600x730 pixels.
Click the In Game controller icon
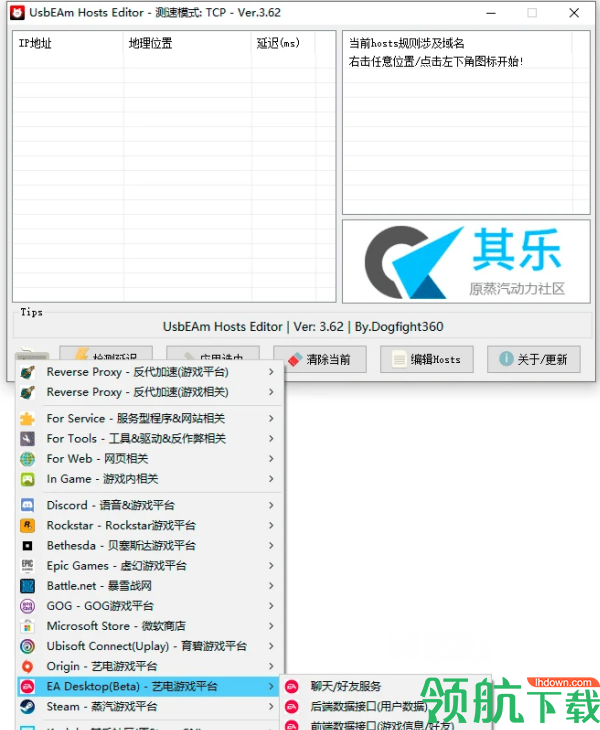[27, 479]
